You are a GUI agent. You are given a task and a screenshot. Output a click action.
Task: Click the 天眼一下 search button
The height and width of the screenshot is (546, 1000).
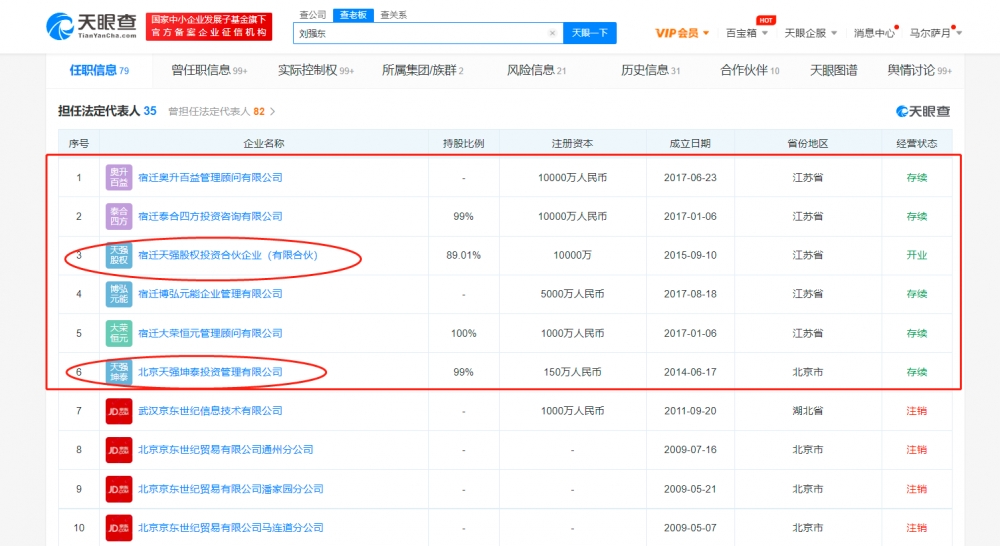pos(589,33)
